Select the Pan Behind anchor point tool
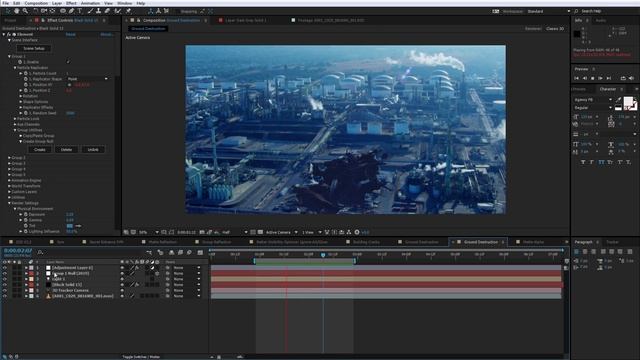 coord(52,11)
